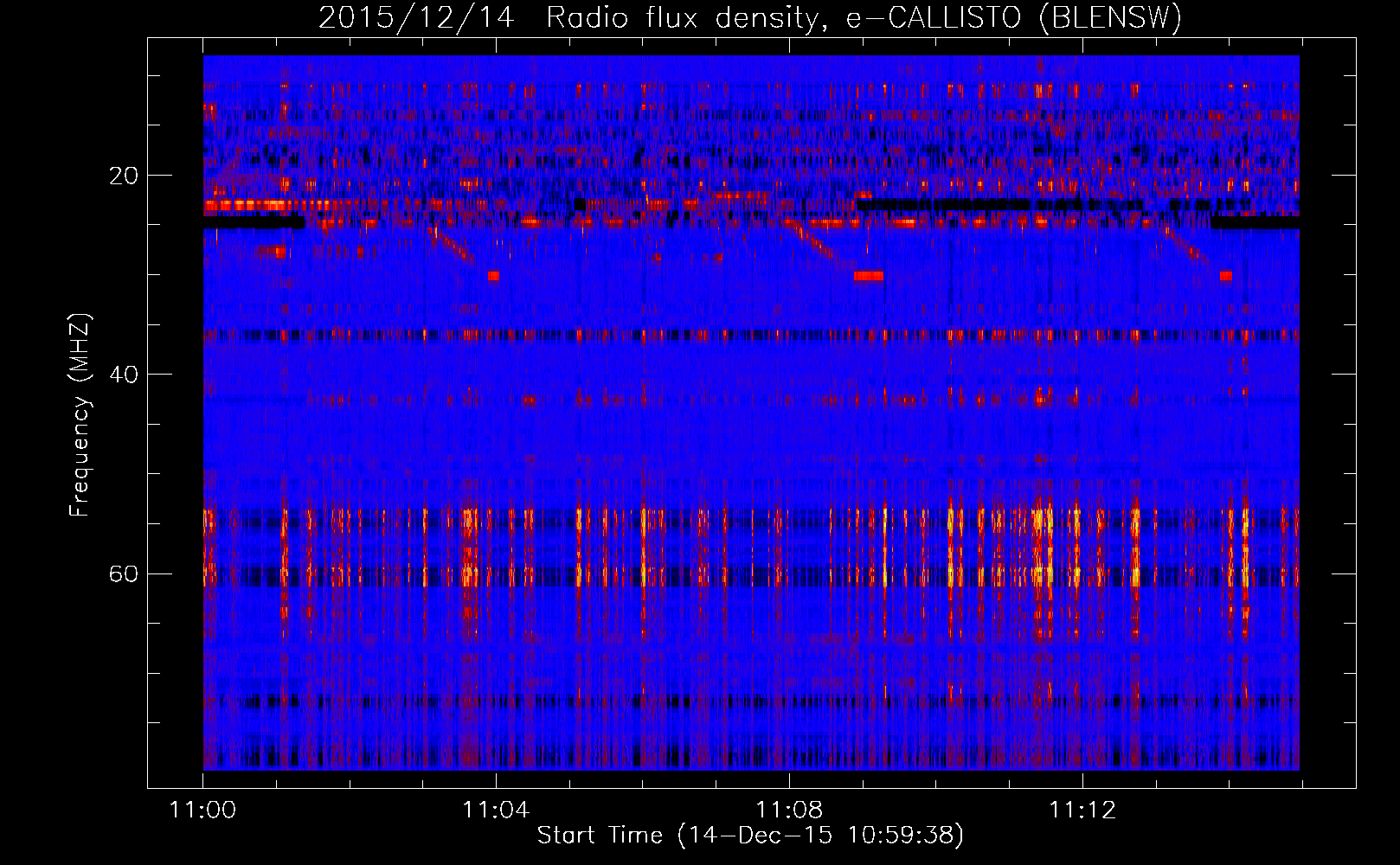The width and height of the screenshot is (1400, 865).
Task: Click the '11:08' time tick label
Action: click(x=789, y=811)
